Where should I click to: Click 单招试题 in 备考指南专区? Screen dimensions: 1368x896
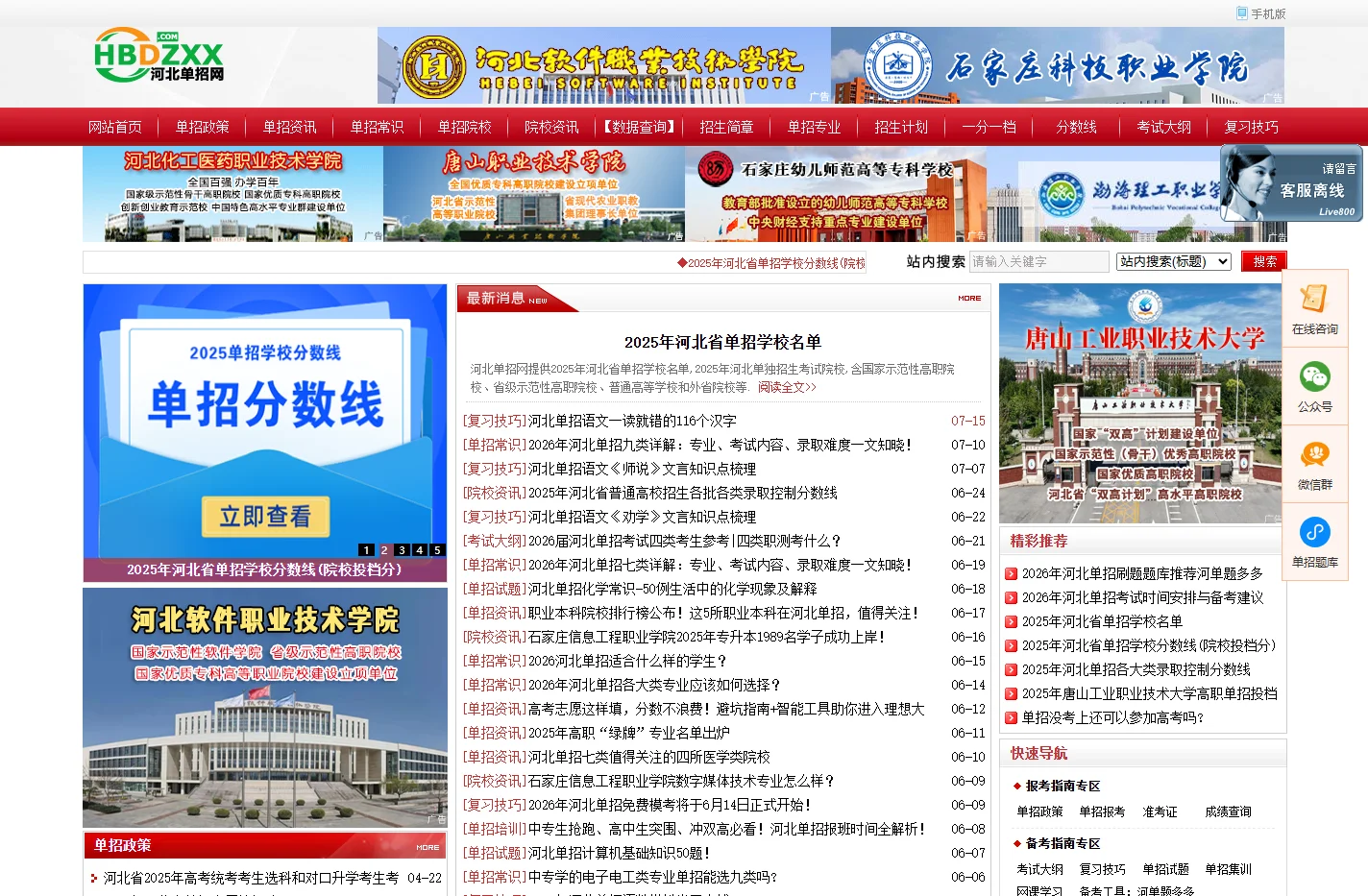(x=1165, y=869)
